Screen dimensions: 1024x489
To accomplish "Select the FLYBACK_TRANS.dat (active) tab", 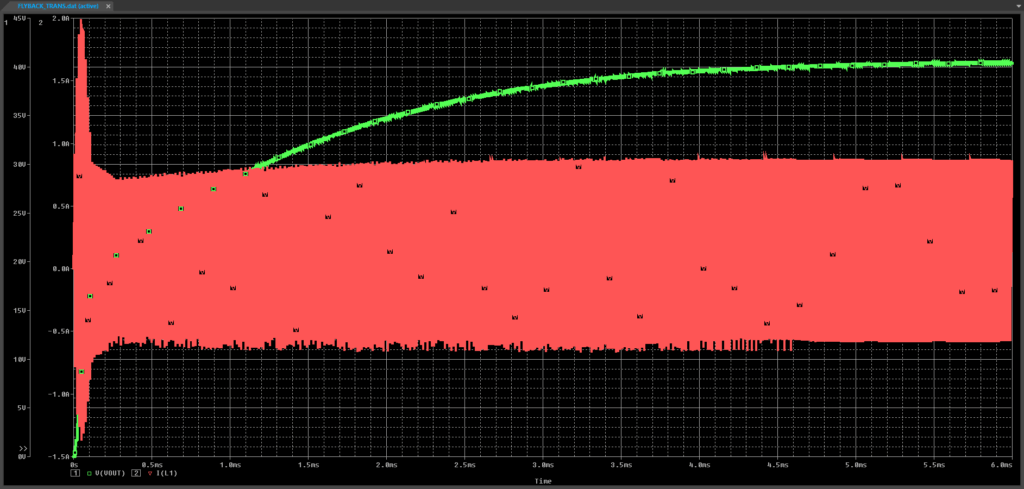I will 57,5.
